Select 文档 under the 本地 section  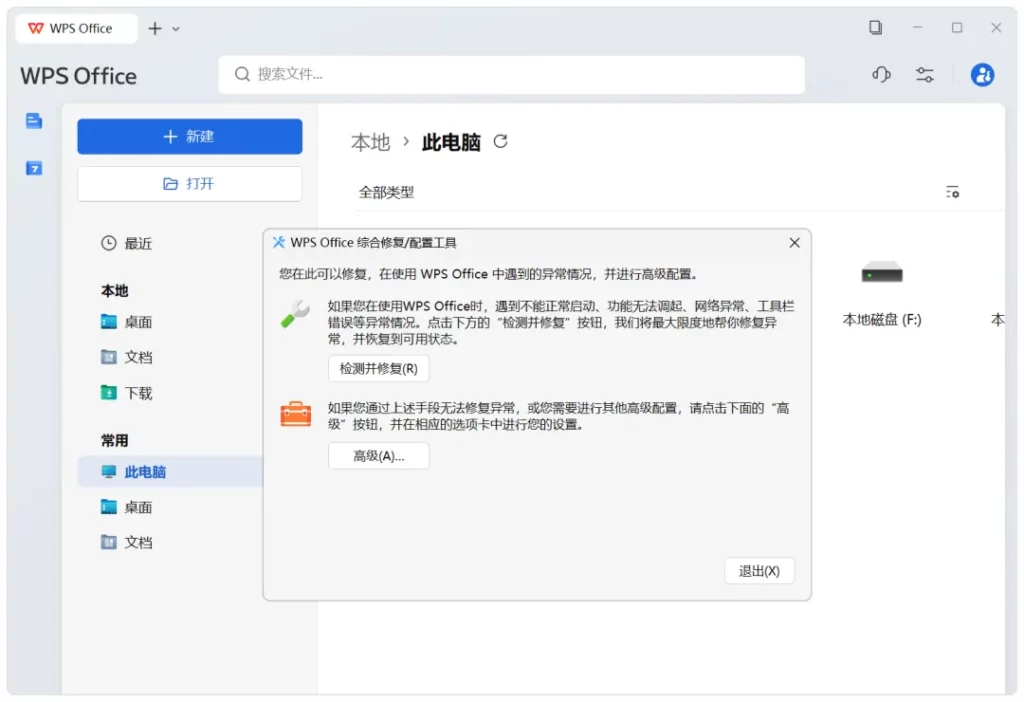[x=127, y=357]
